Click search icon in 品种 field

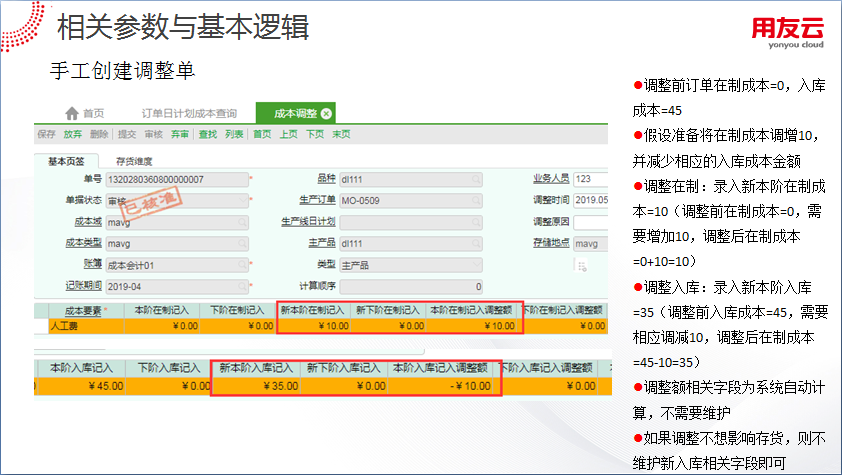[476, 180]
